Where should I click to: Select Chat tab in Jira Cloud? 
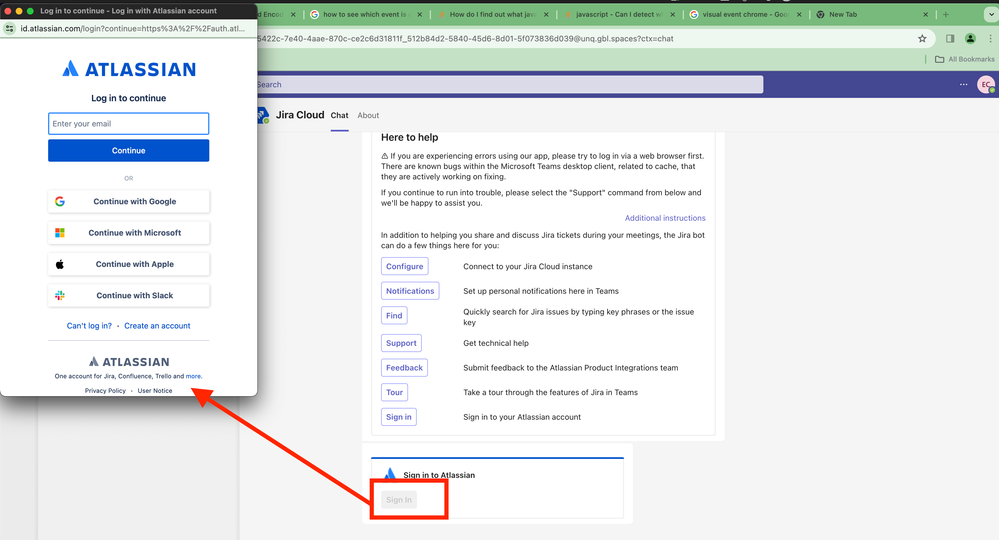pos(340,115)
